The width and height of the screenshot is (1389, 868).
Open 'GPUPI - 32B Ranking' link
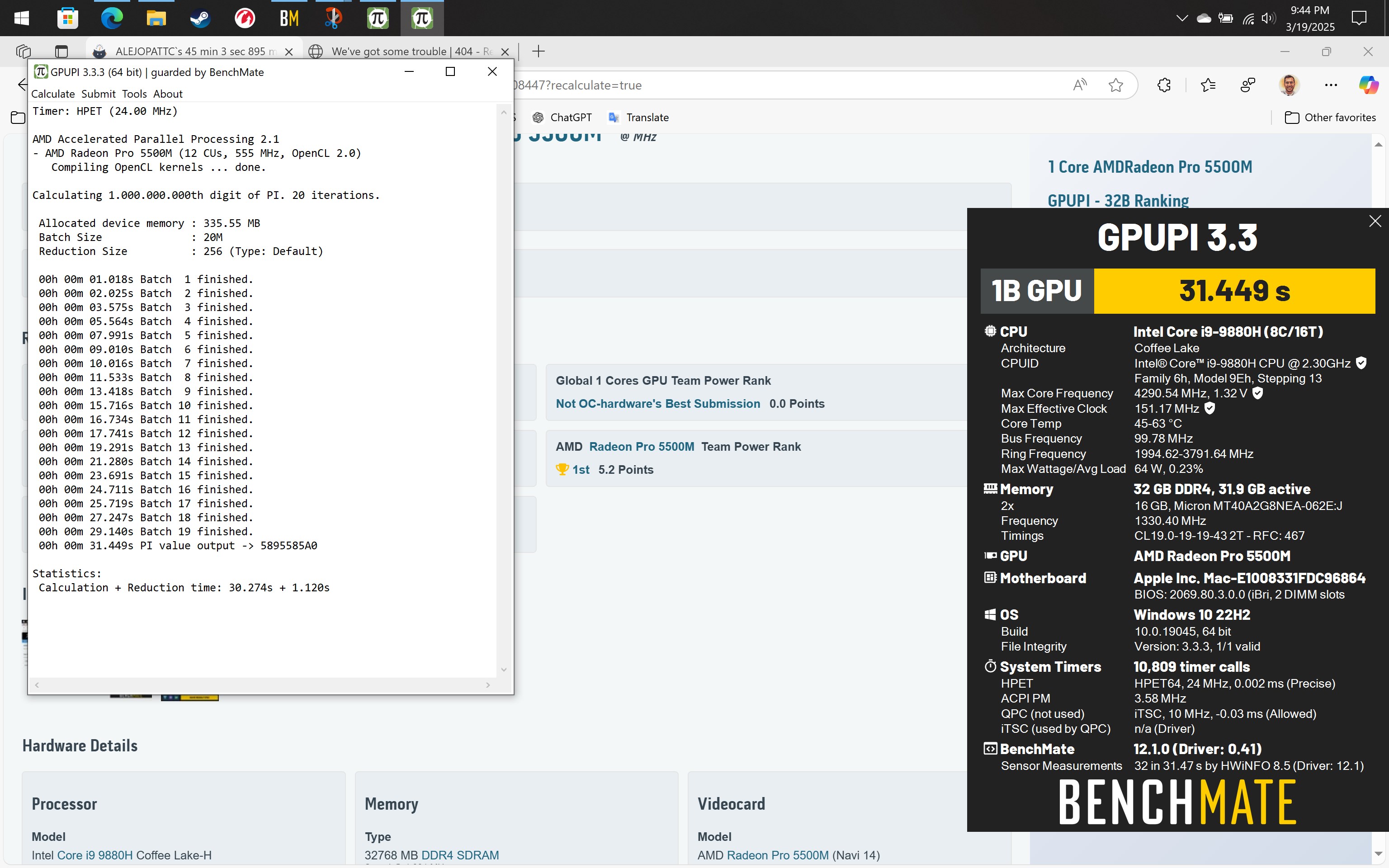[x=1118, y=201]
